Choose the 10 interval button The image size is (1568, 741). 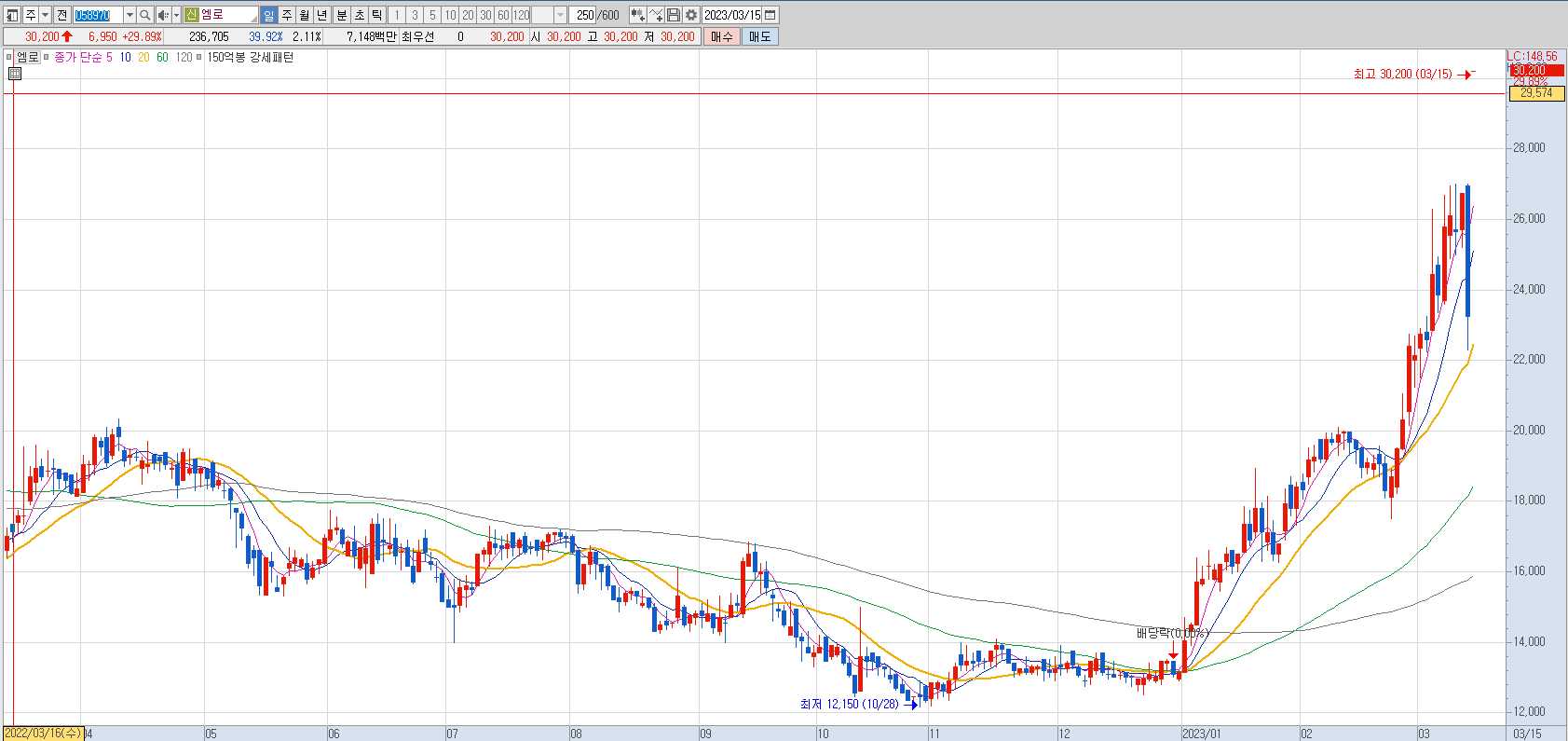(x=450, y=15)
